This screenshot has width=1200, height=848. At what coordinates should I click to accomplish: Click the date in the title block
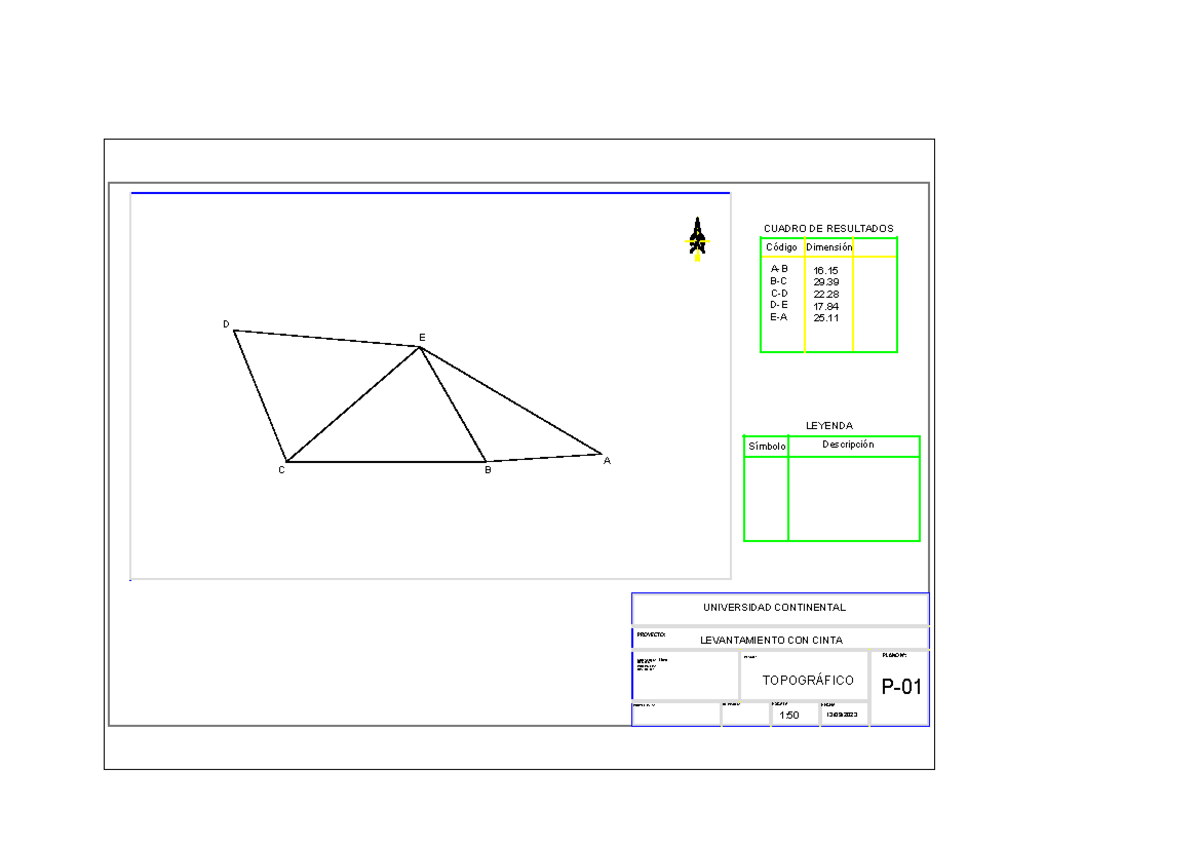pyautogui.click(x=842, y=715)
